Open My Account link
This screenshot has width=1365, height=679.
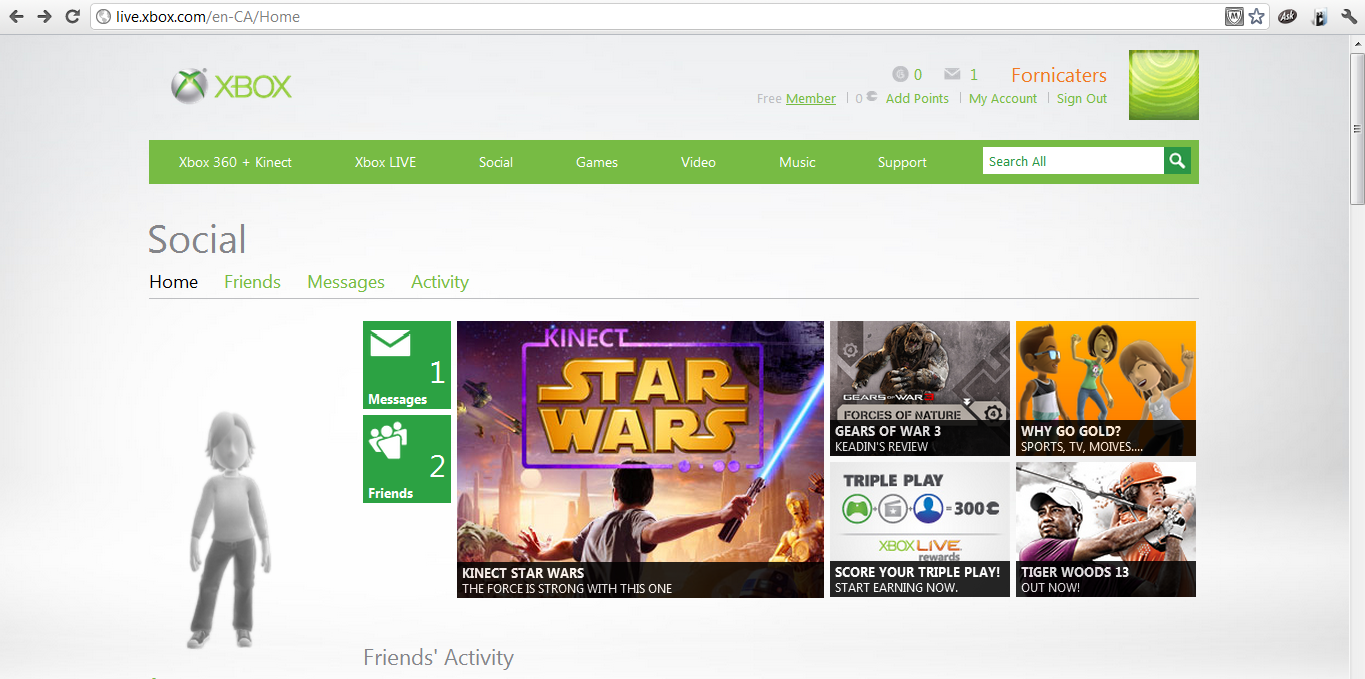click(1003, 98)
